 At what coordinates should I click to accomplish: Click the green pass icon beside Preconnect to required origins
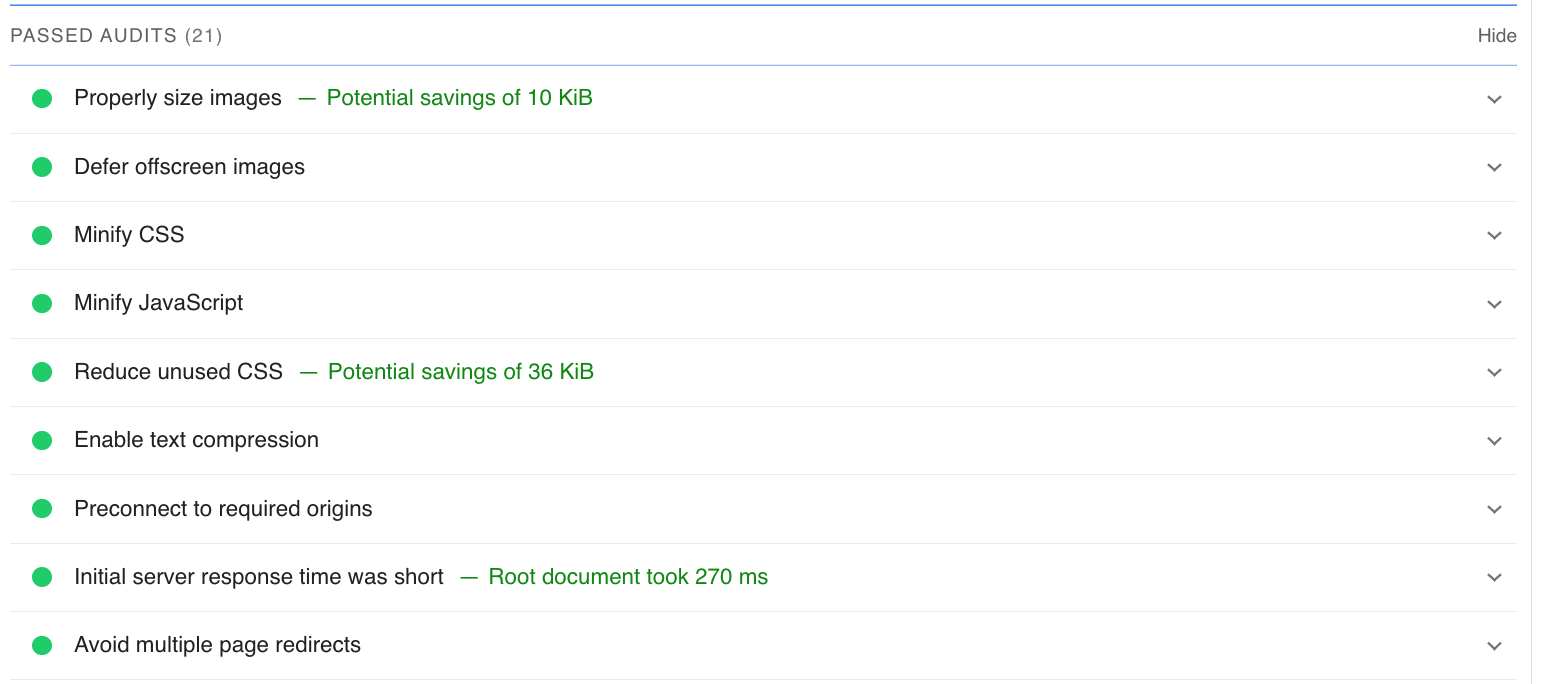42,508
